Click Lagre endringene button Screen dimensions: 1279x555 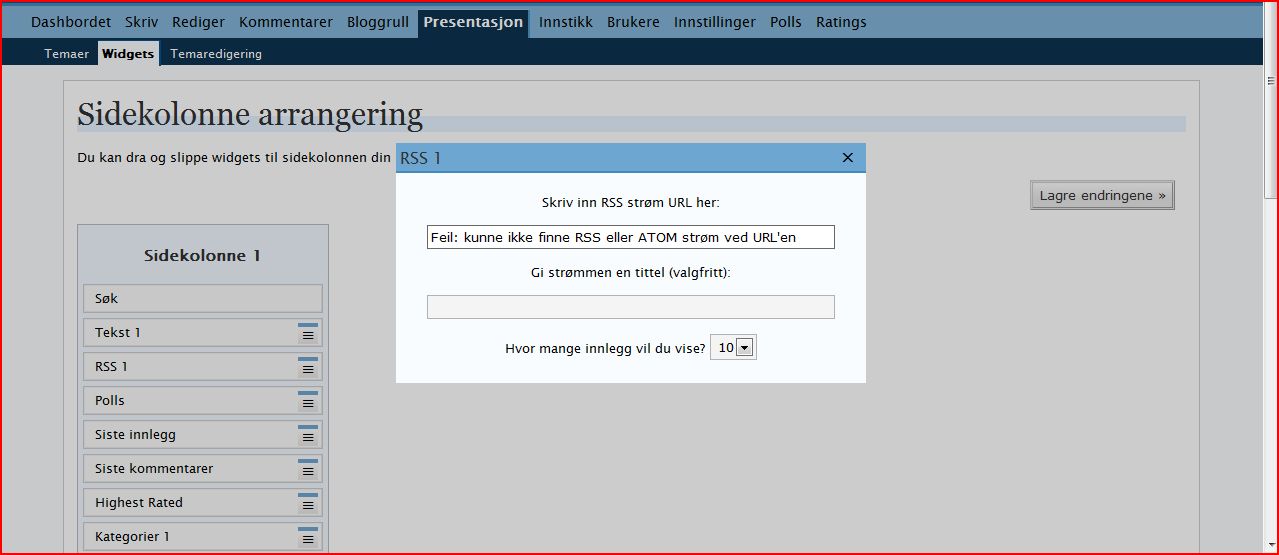pos(1102,196)
